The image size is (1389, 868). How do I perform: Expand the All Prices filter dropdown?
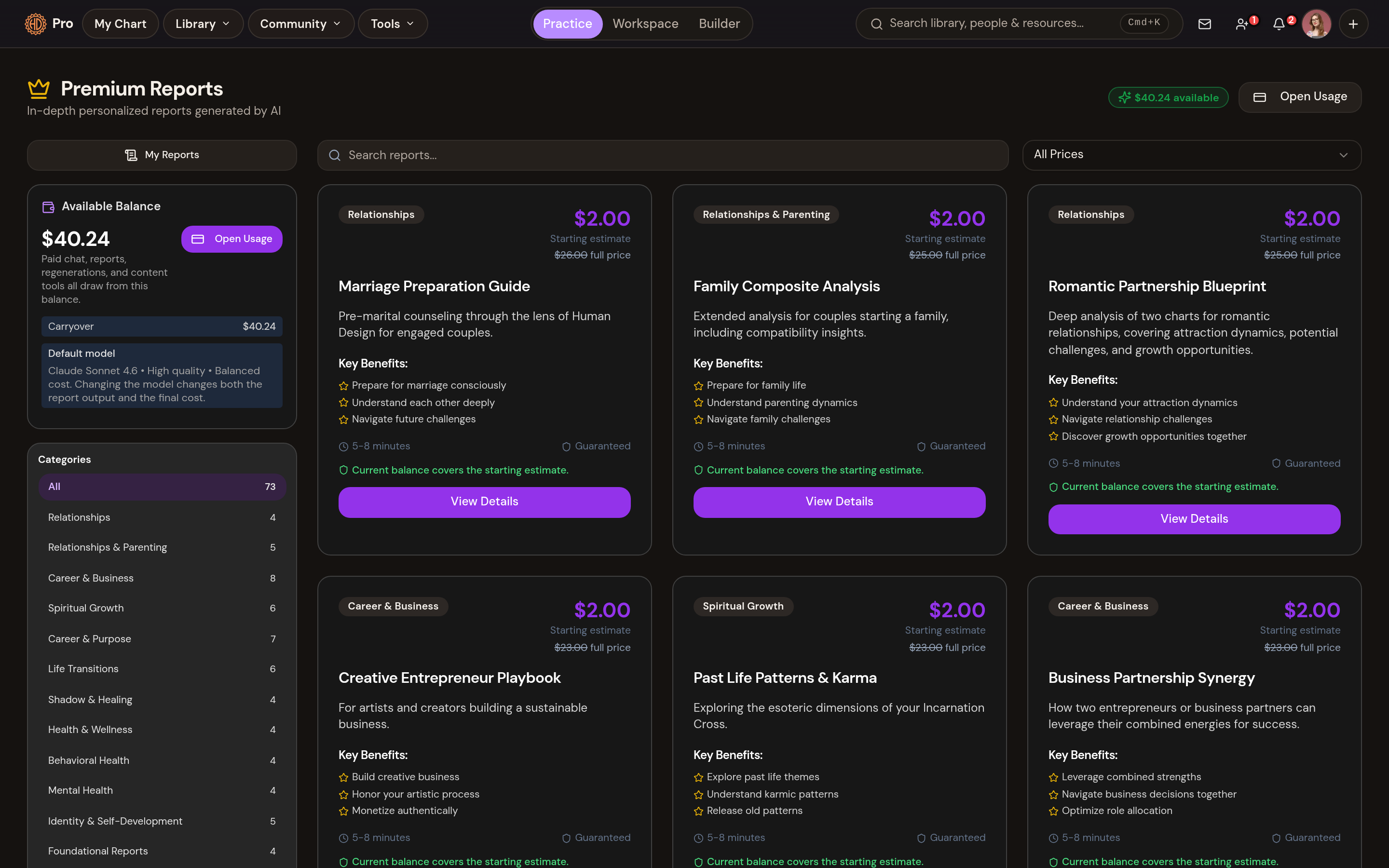point(1192,155)
